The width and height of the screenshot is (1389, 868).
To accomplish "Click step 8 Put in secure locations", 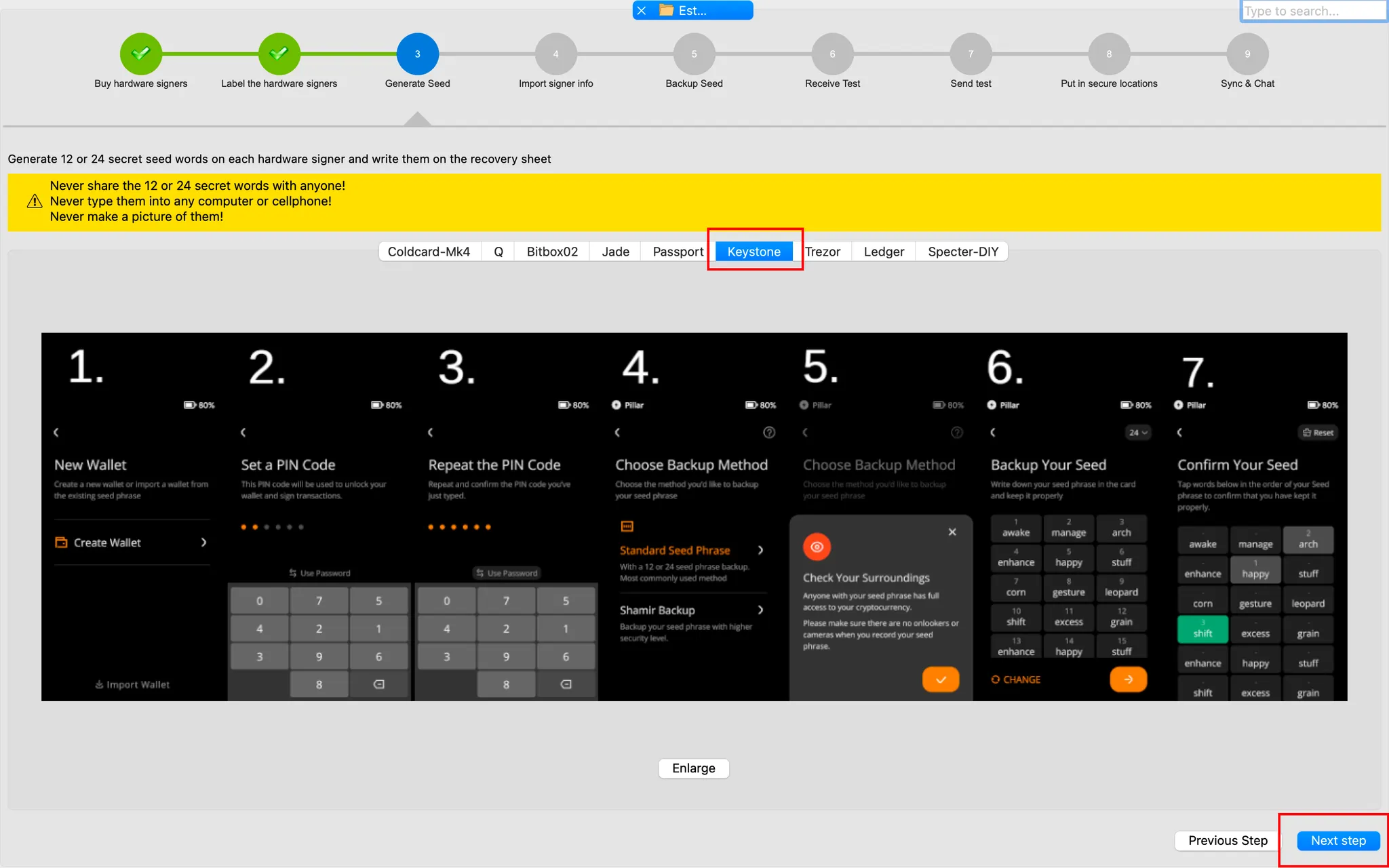I will [x=1109, y=54].
